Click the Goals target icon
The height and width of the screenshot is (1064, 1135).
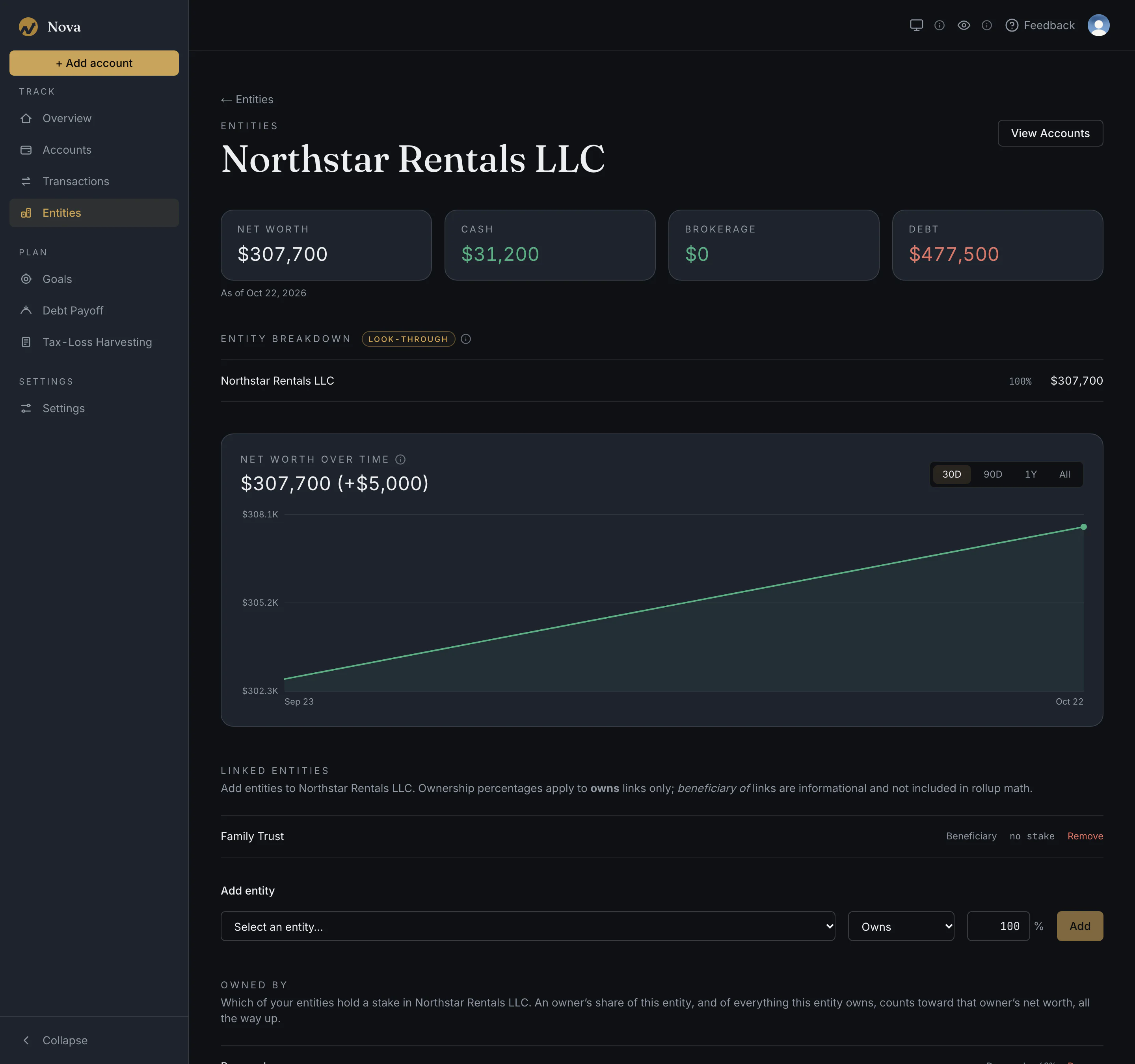26,279
